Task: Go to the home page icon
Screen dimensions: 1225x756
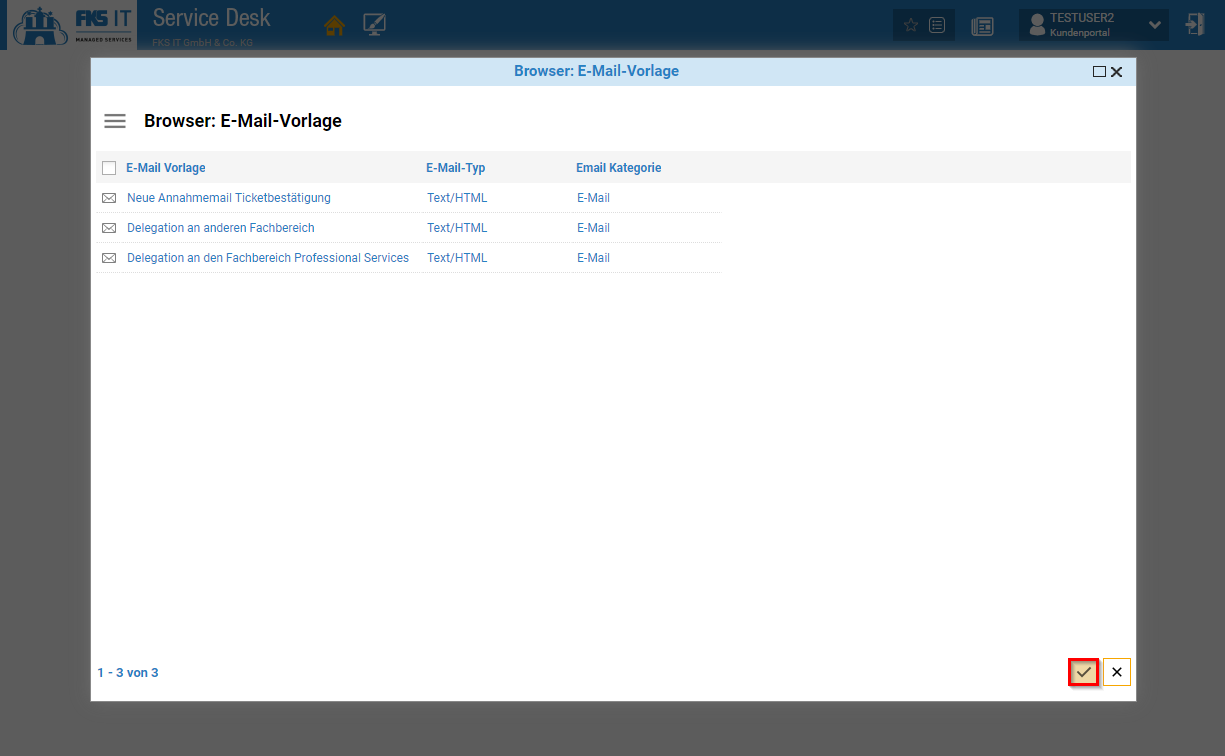Action: [334, 26]
